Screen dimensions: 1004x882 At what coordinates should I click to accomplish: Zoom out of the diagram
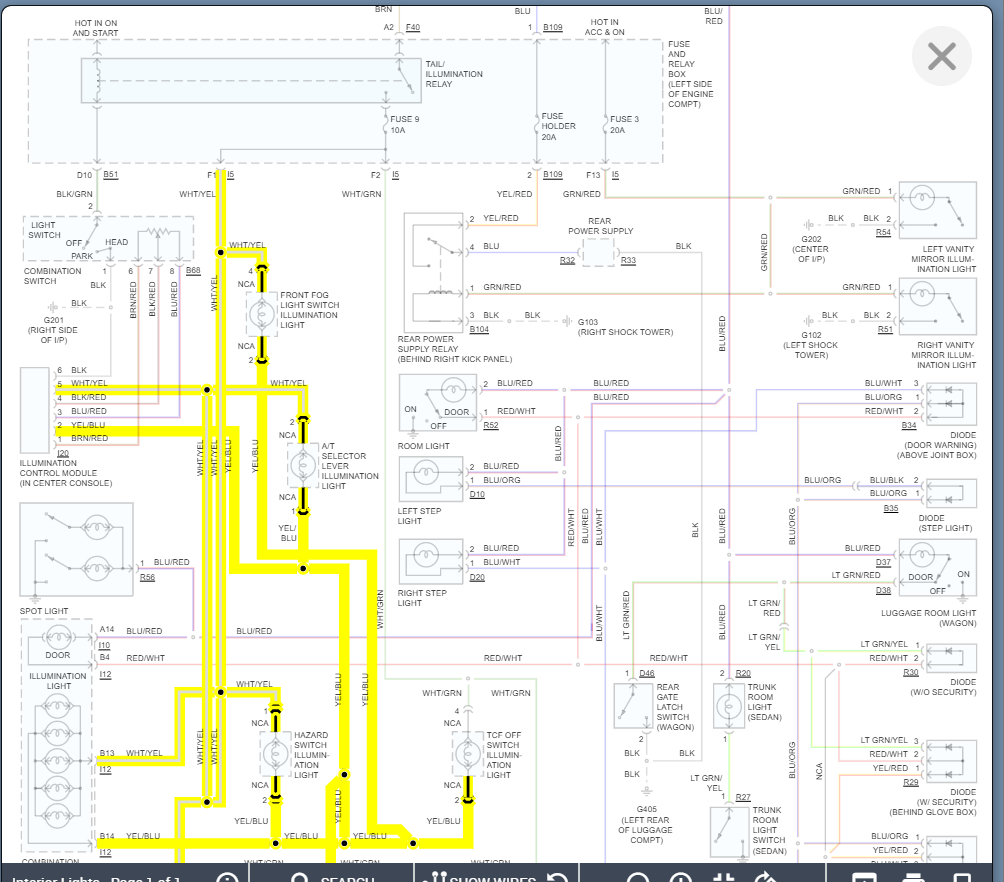(637, 878)
